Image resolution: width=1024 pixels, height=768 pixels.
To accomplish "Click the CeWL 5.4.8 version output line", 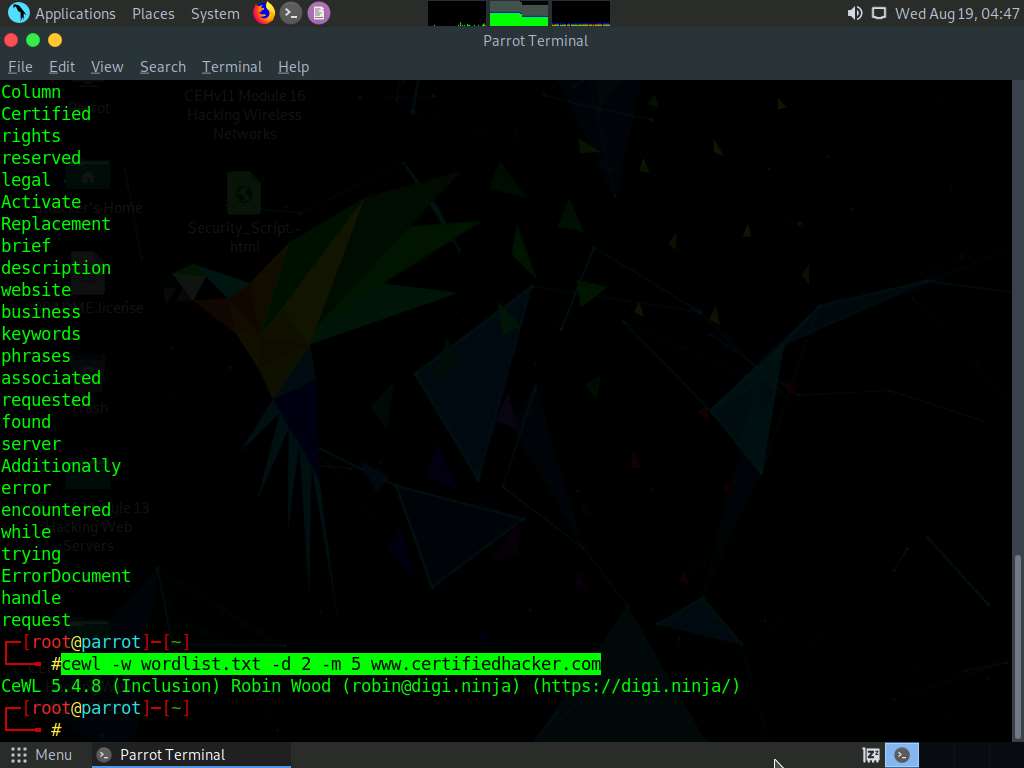I will 370,686.
